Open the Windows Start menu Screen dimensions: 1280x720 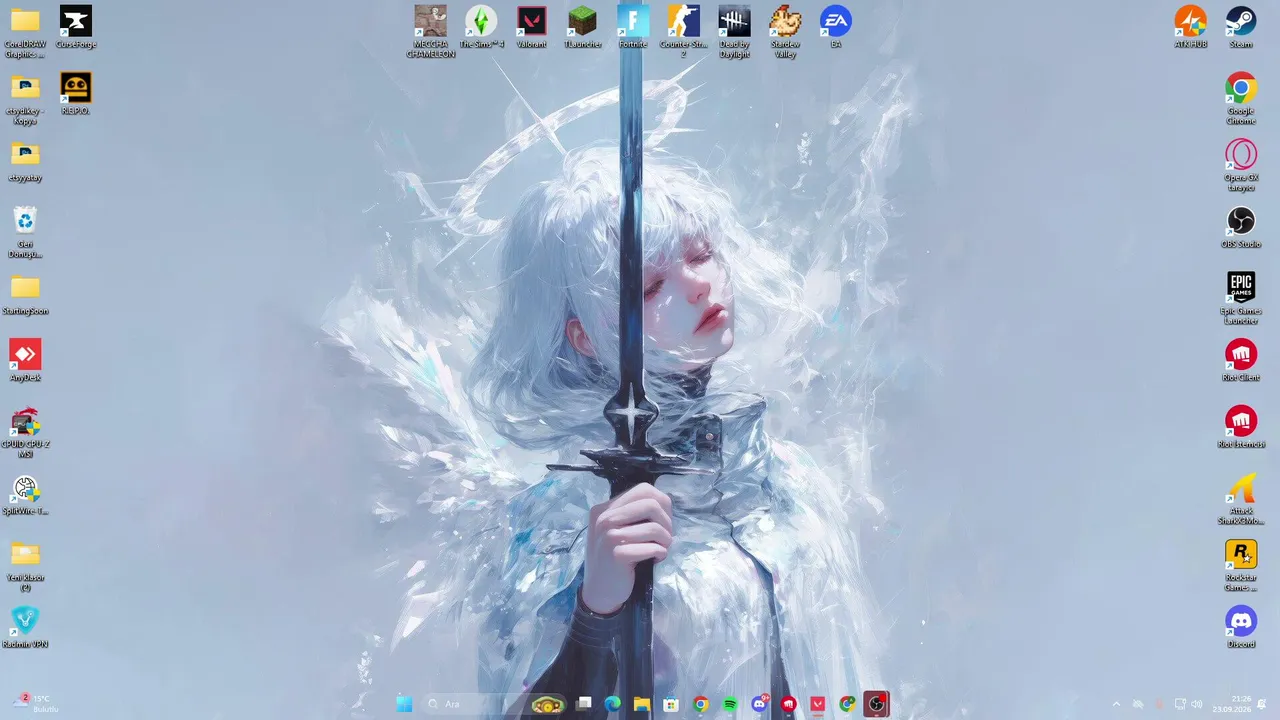[x=404, y=704]
